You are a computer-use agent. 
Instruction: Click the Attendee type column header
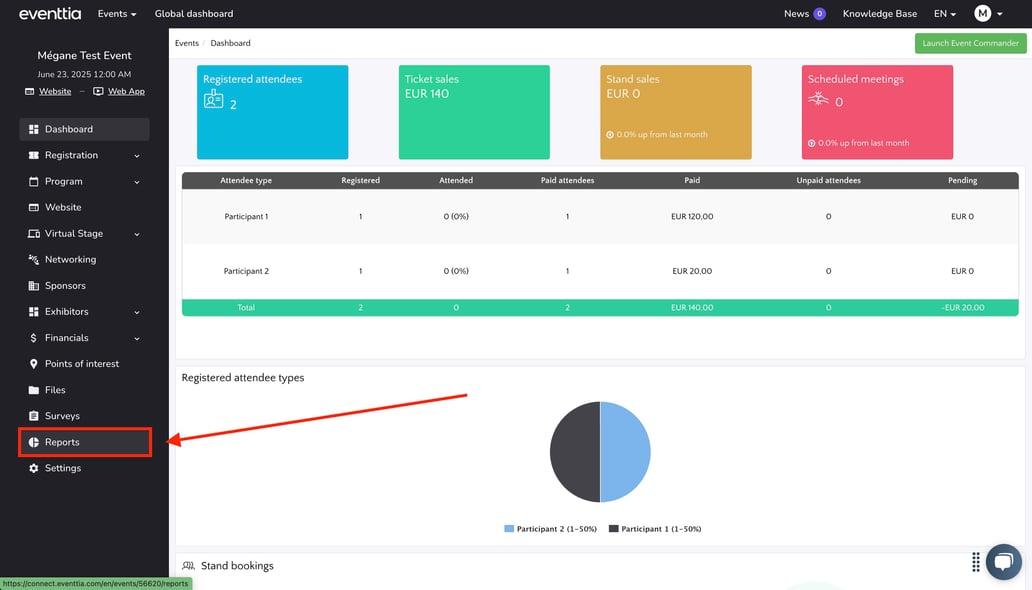246,180
